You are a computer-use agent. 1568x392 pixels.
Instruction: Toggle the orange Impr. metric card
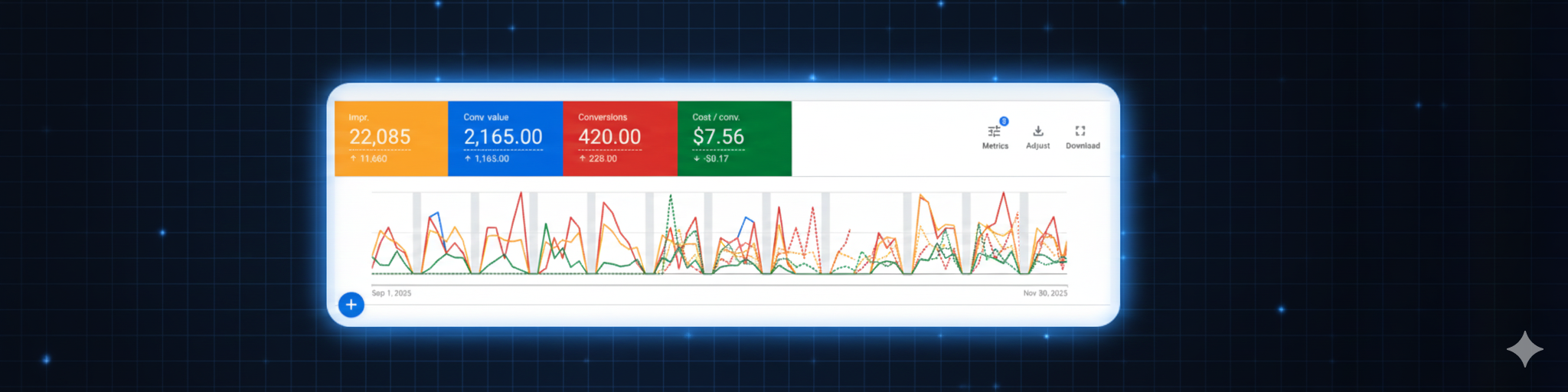(x=391, y=139)
